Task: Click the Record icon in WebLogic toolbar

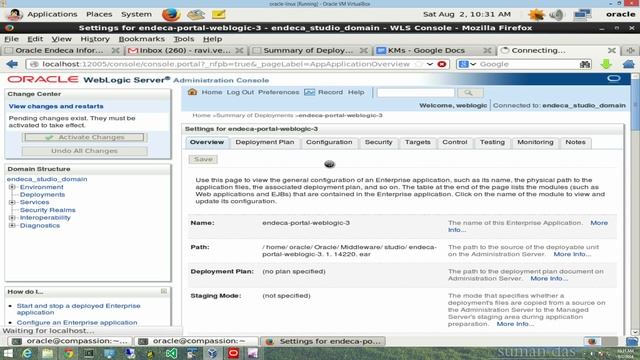Action: pyautogui.click(x=309, y=92)
